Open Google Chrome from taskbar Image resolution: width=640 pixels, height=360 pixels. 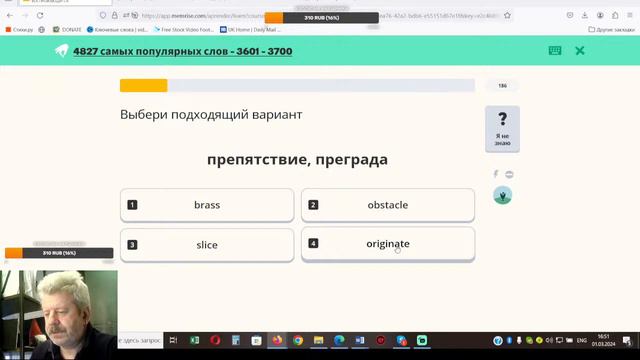click(298, 340)
